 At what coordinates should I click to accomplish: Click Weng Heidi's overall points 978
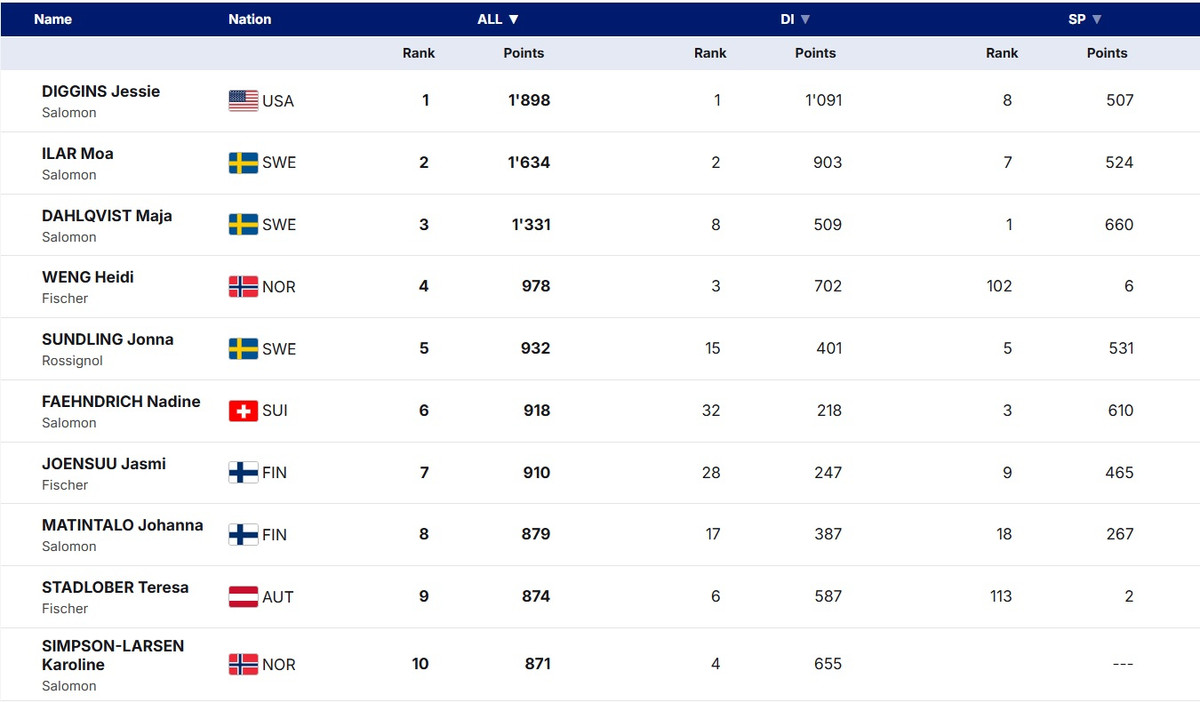pyautogui.click(x=536, y=287)
